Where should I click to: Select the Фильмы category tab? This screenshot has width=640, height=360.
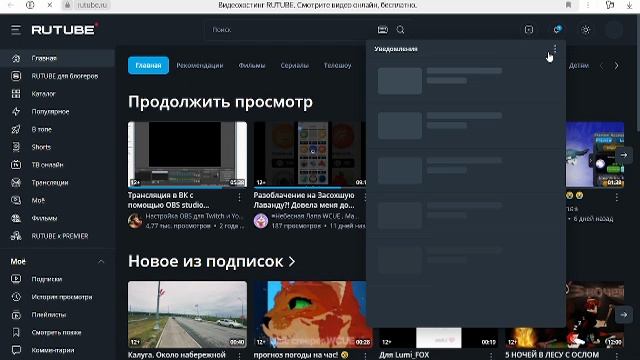[x=252, y=65]
